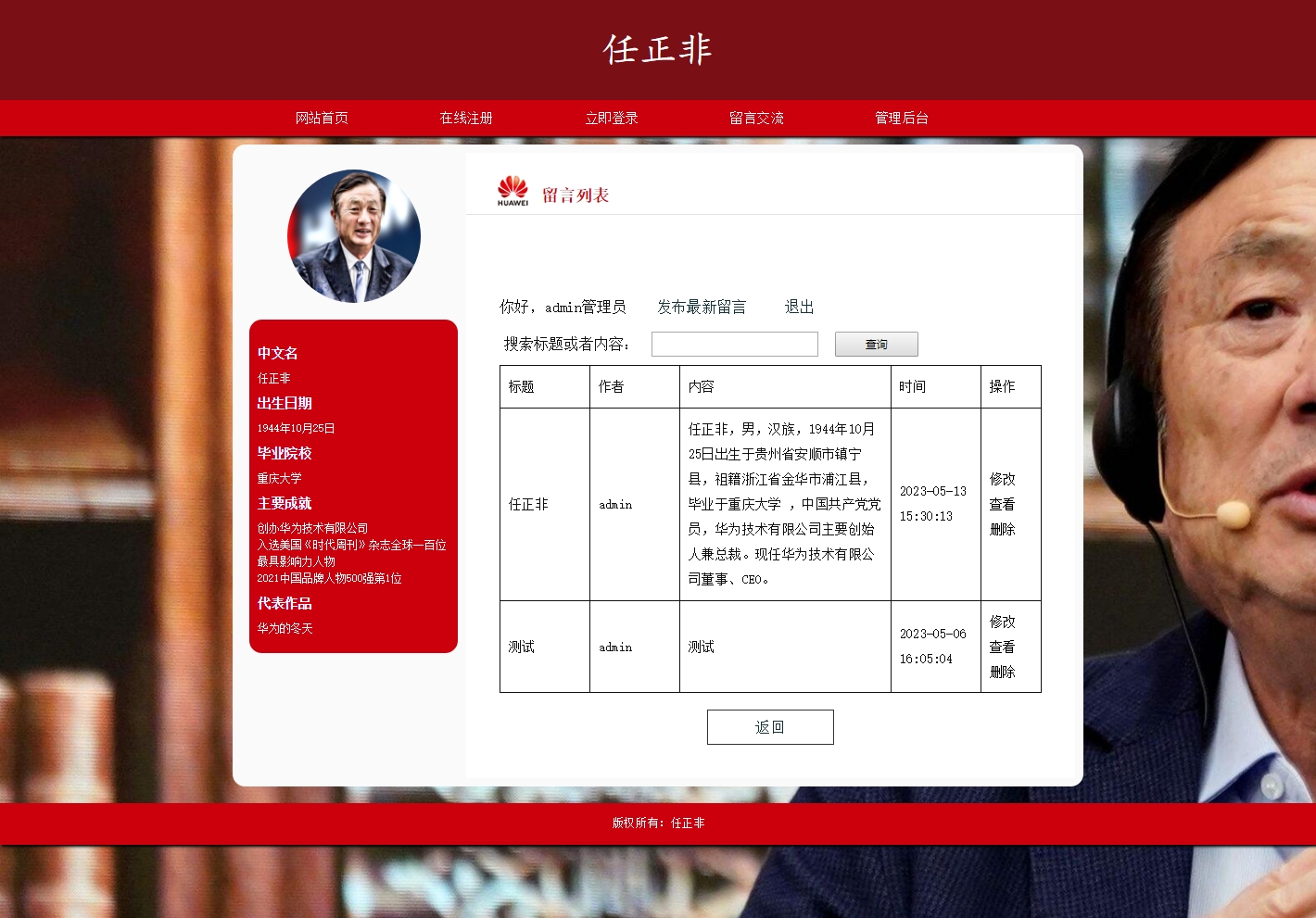Click the 任正非 site title header
The width and height of the screenshot is (1316, 918).
658,49
